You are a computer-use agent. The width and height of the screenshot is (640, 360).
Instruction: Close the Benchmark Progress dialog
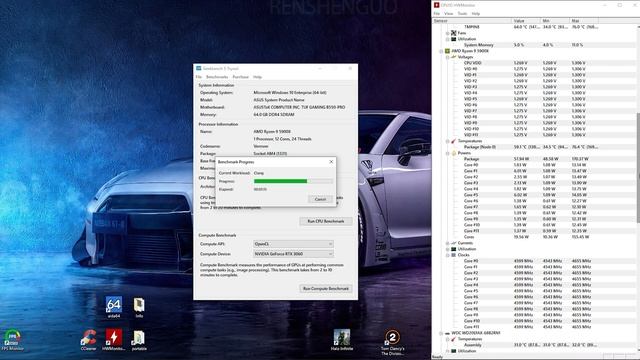(331, 162)
